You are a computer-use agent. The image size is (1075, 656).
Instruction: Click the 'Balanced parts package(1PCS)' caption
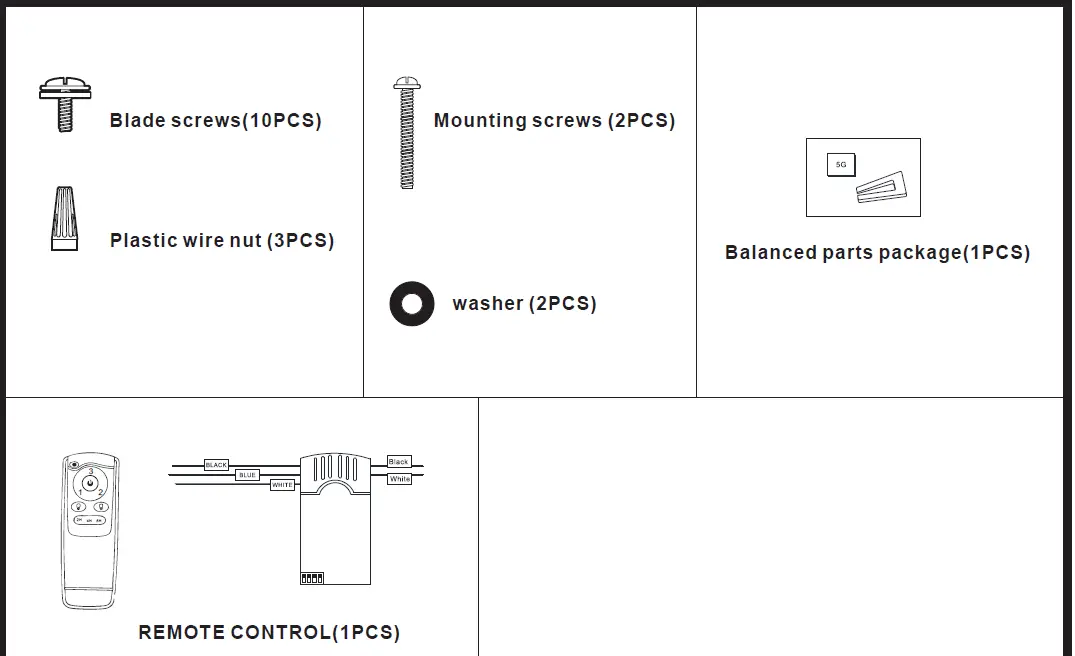point(877,253)
